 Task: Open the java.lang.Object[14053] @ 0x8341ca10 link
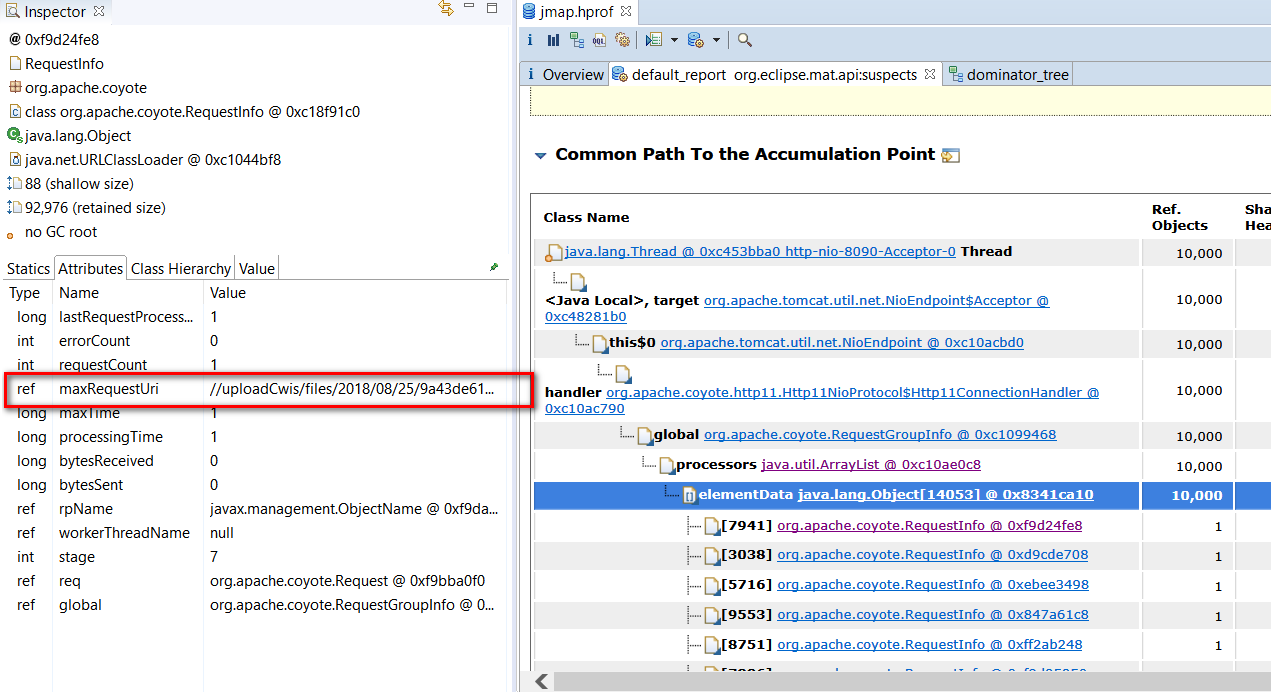pos(945,495)
